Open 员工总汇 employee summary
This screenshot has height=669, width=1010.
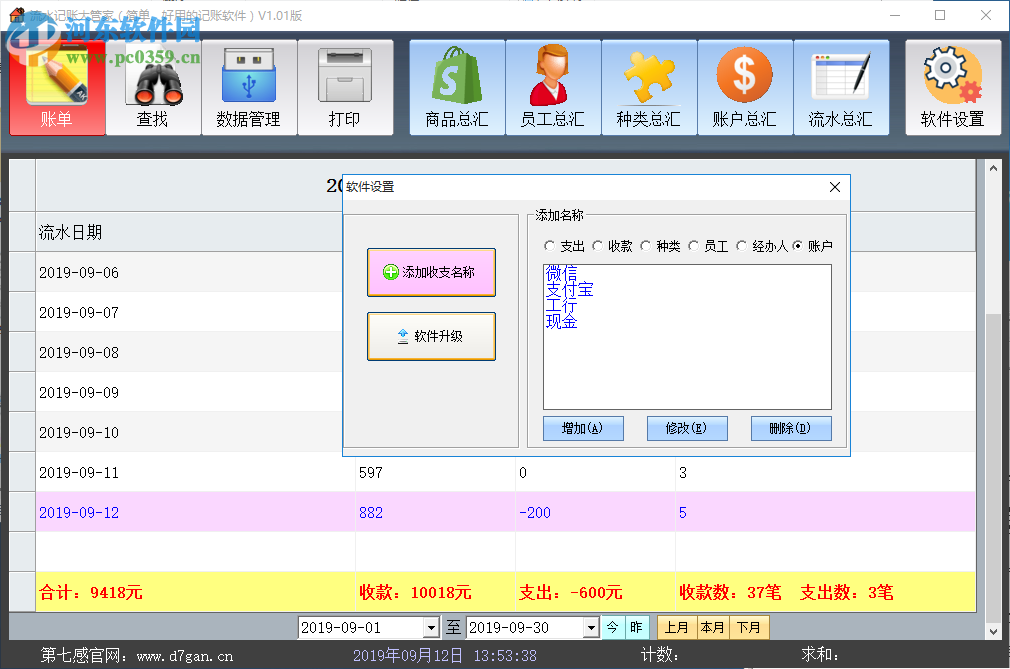pyautogui.click(x=553, y=88)
